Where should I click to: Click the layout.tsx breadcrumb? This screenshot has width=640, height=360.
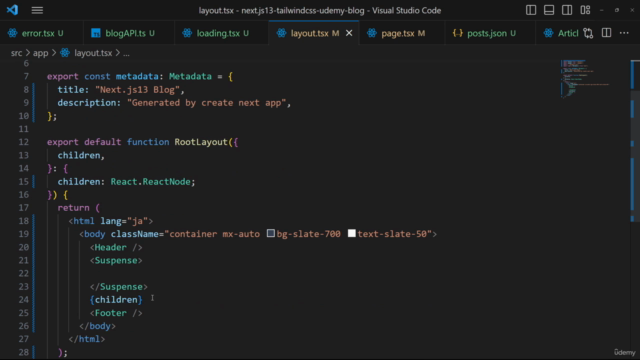point(93,53)
